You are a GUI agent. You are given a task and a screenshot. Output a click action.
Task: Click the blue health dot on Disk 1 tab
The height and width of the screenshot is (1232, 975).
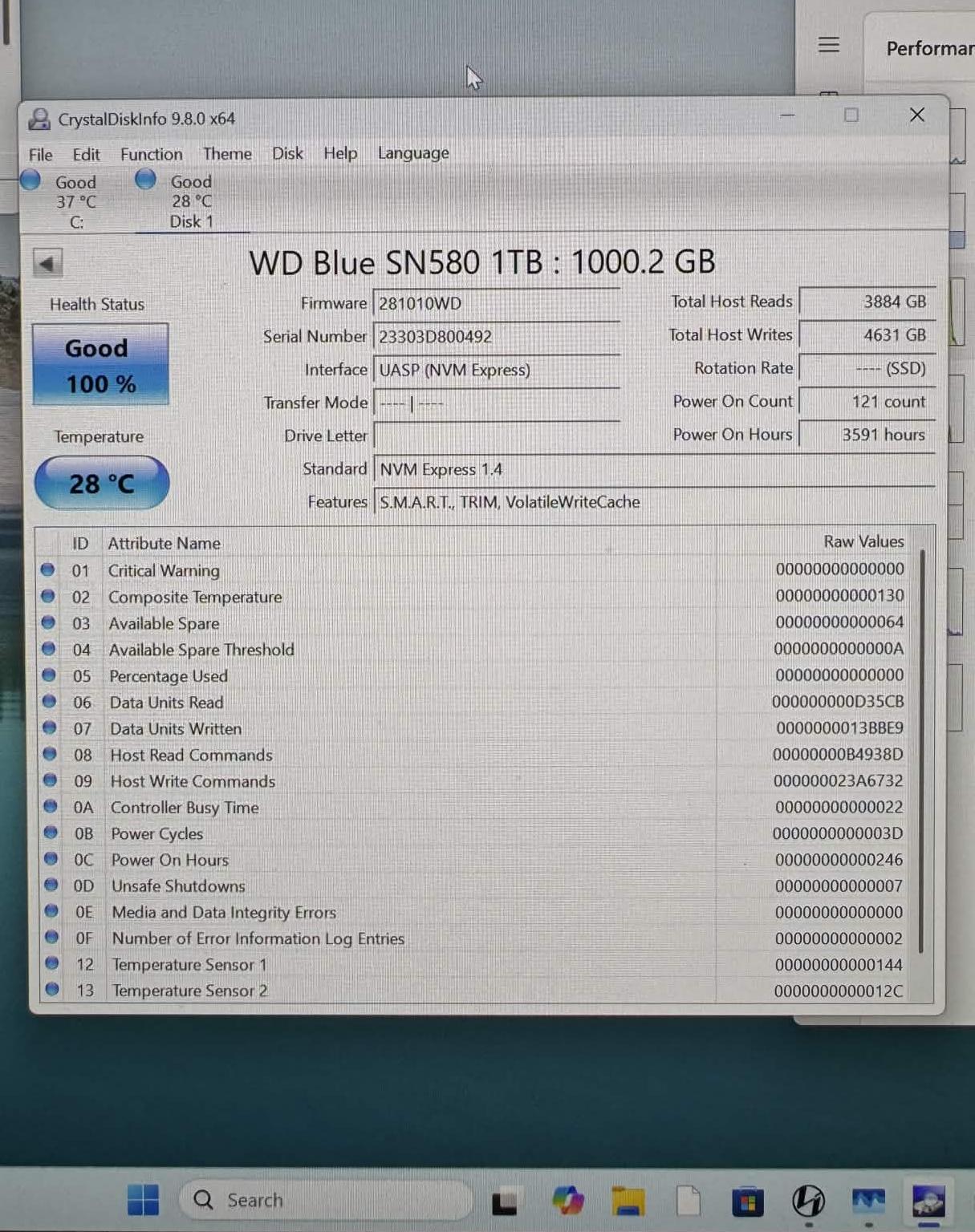tap(145, 179)
